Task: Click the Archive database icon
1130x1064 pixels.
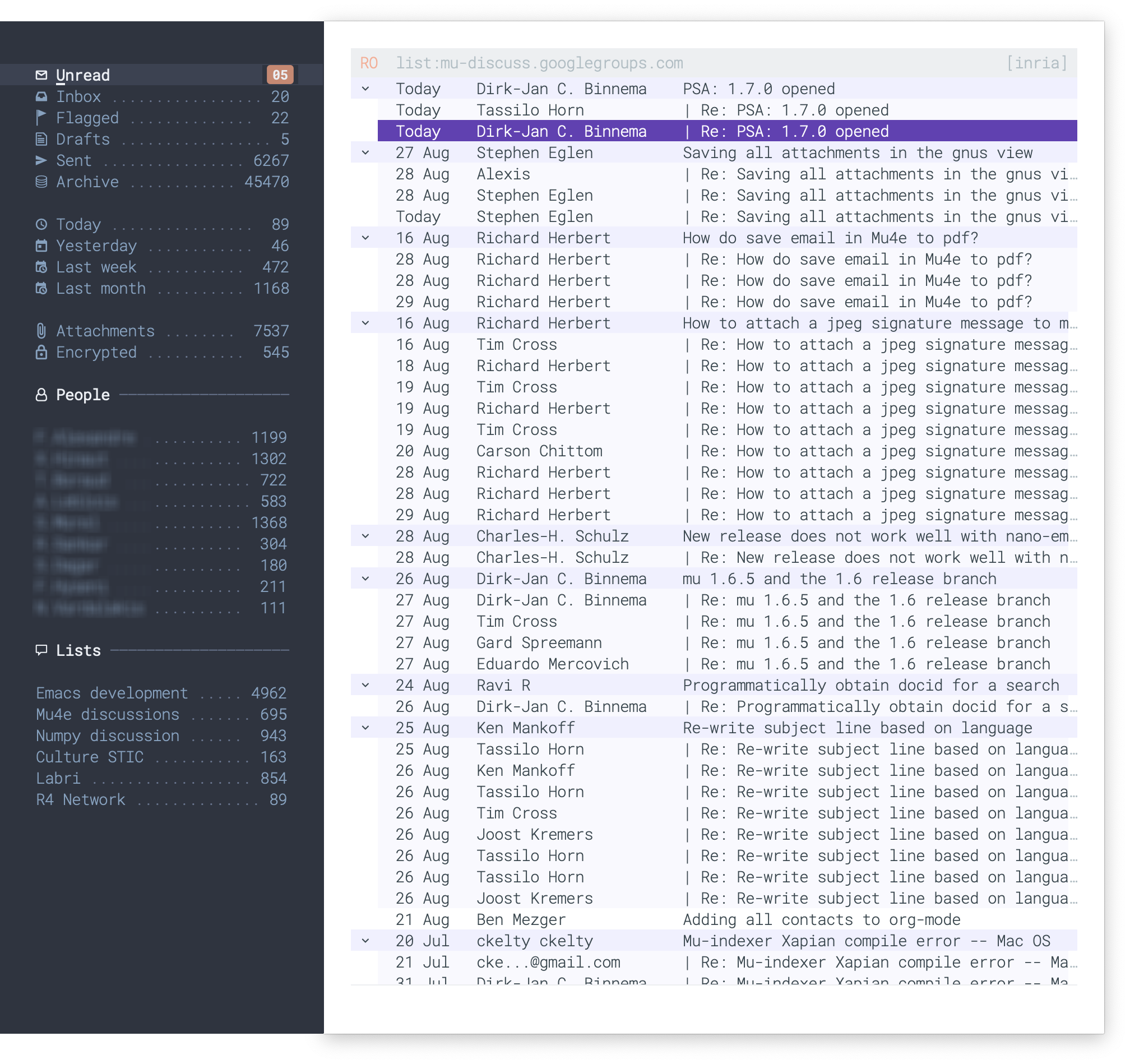Action: [x=41, y=182]
